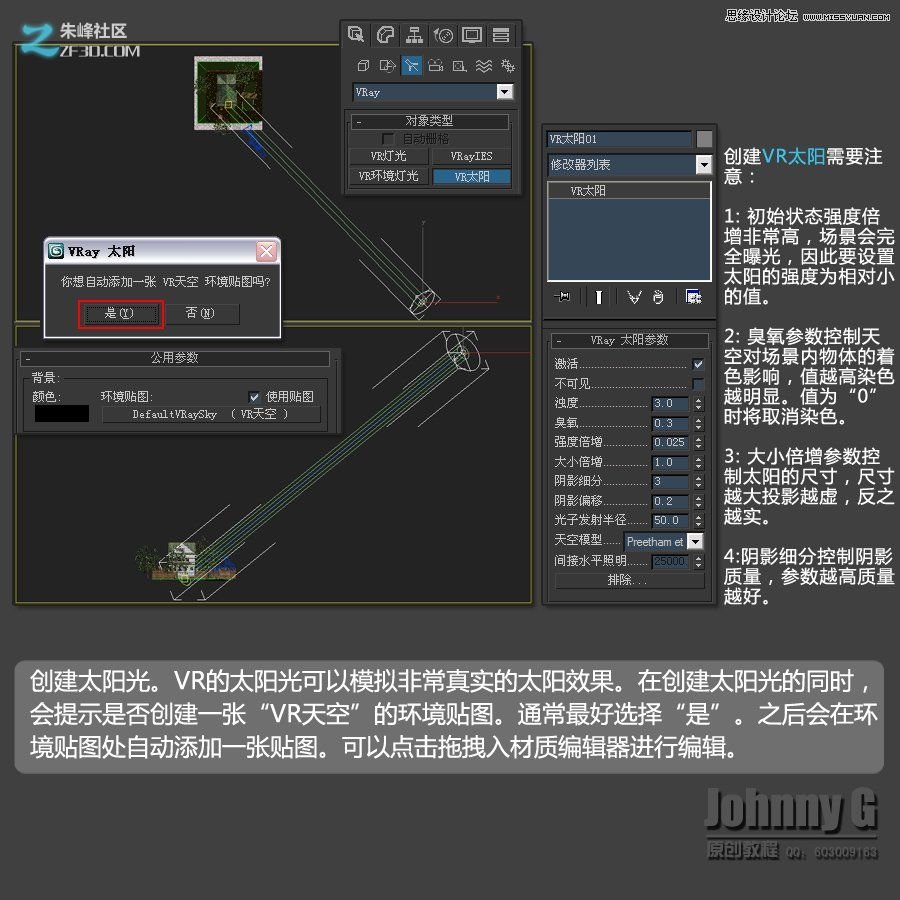This screenshot has width=900, height=900.
Task: Click the 光子发射半径 spinner arrows
Action: pos(698,521)
